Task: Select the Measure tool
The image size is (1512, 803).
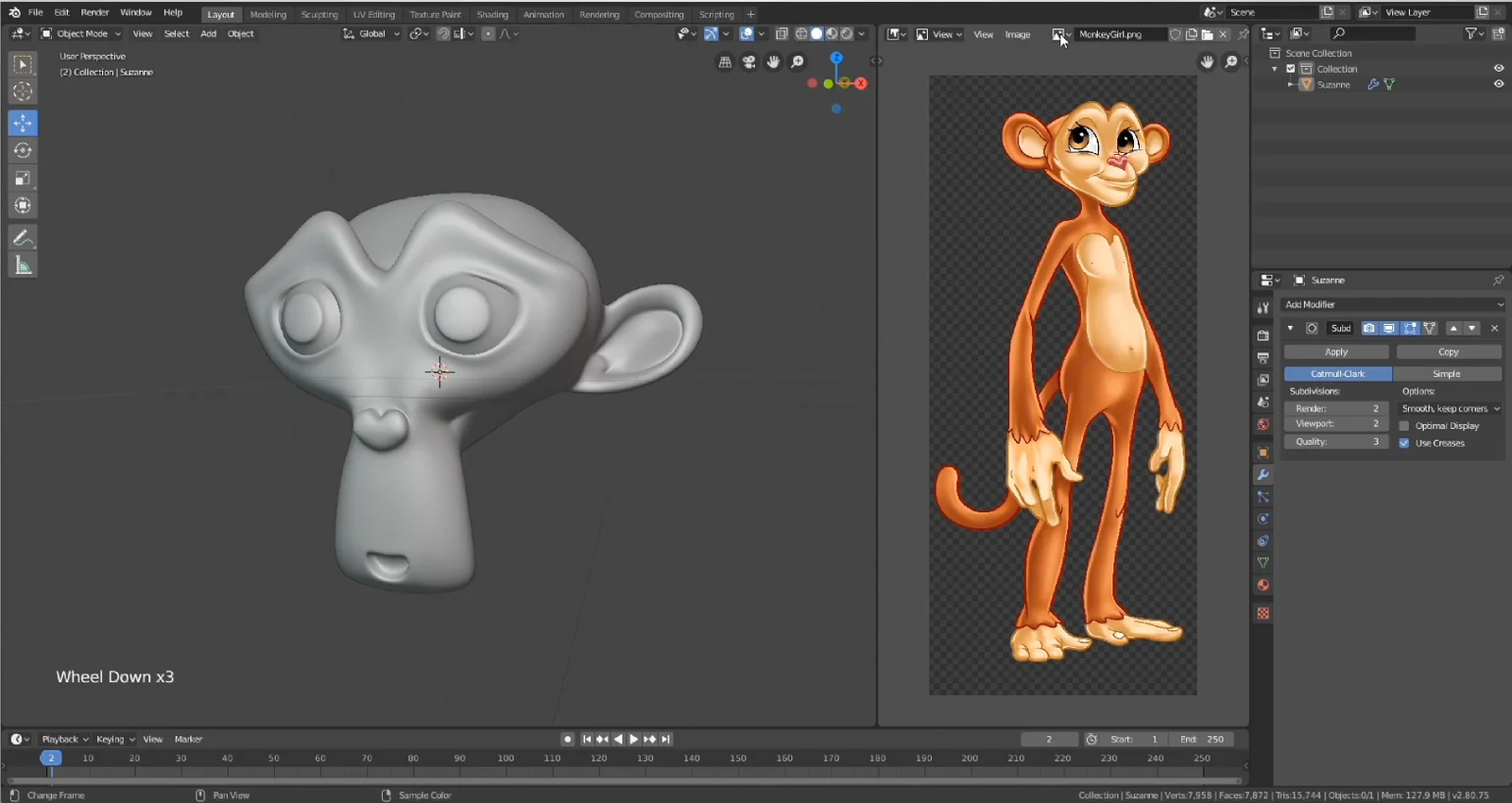Action: [23, 265]
